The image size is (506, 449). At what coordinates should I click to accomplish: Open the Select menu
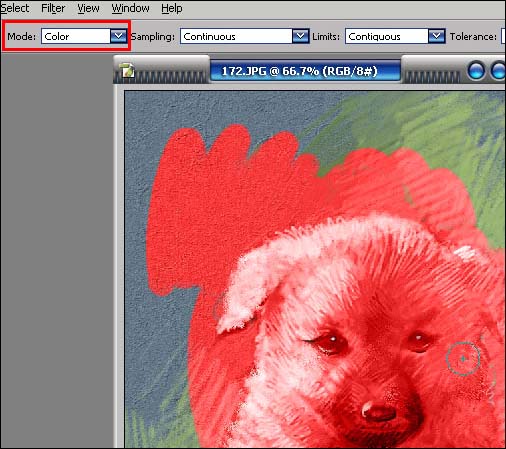[x=15, y=8]
